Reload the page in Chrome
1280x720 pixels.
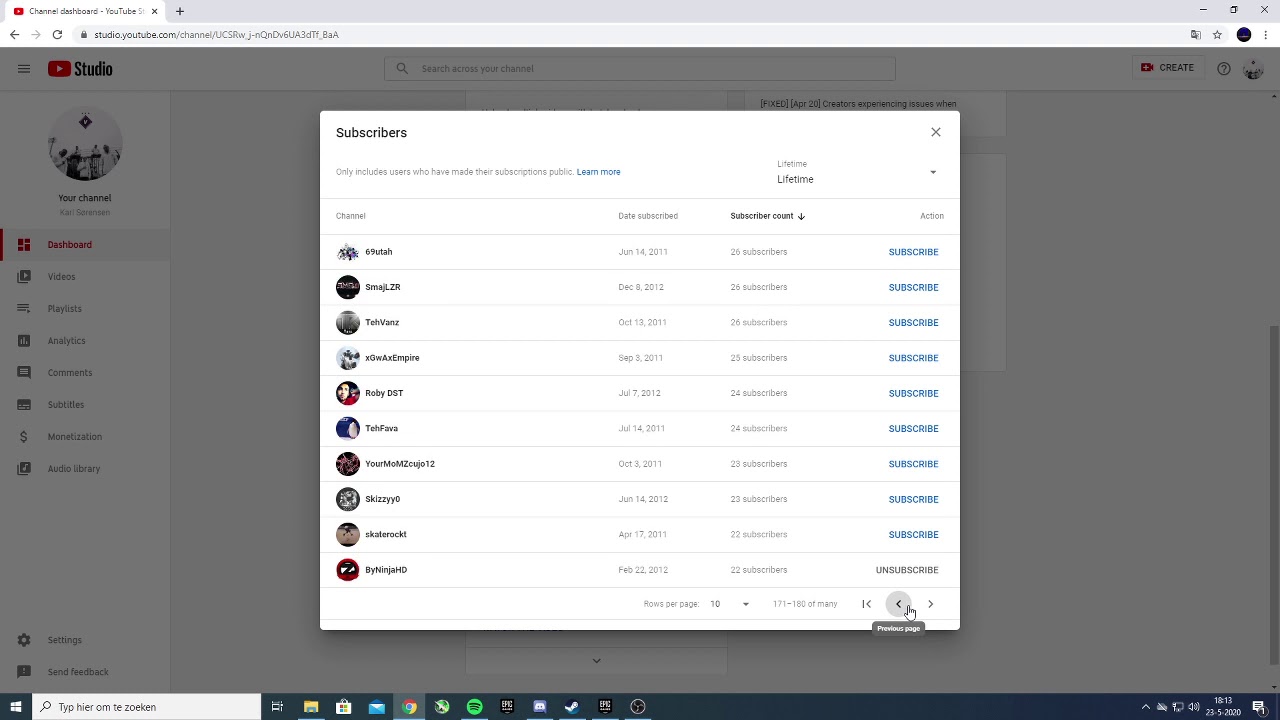(57, 34)
